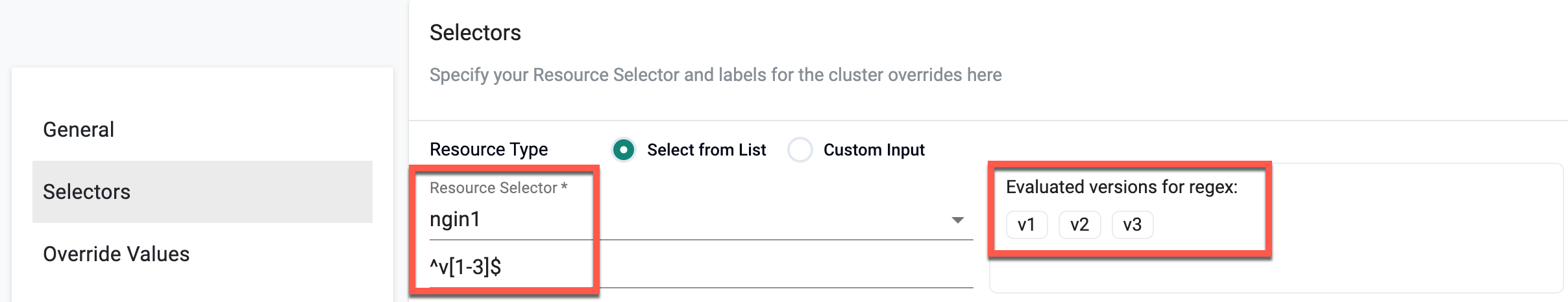Click the v3 version chip

(x=1132, y=225)
